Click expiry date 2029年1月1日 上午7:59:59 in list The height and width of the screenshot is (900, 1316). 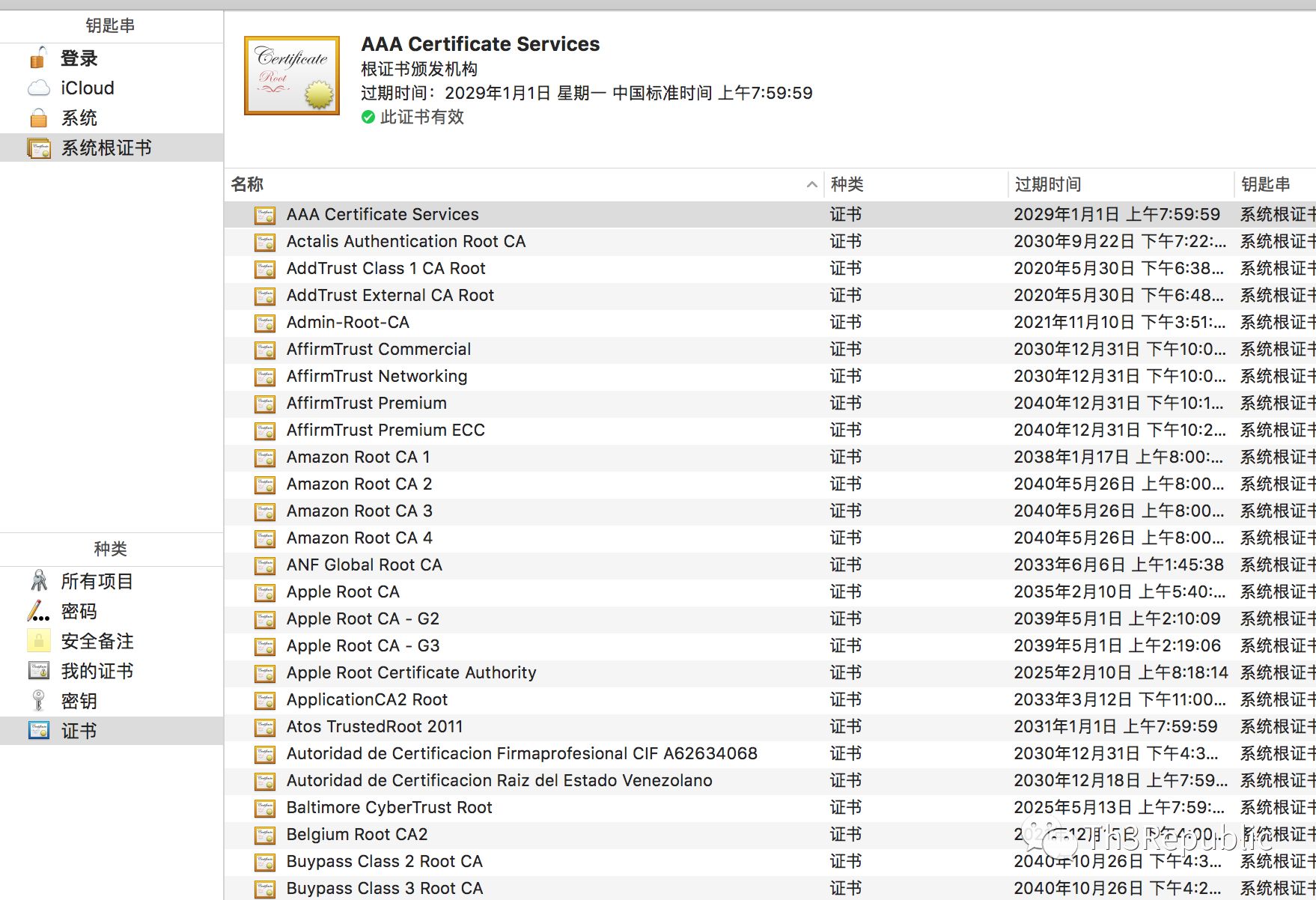point(1117,215)
